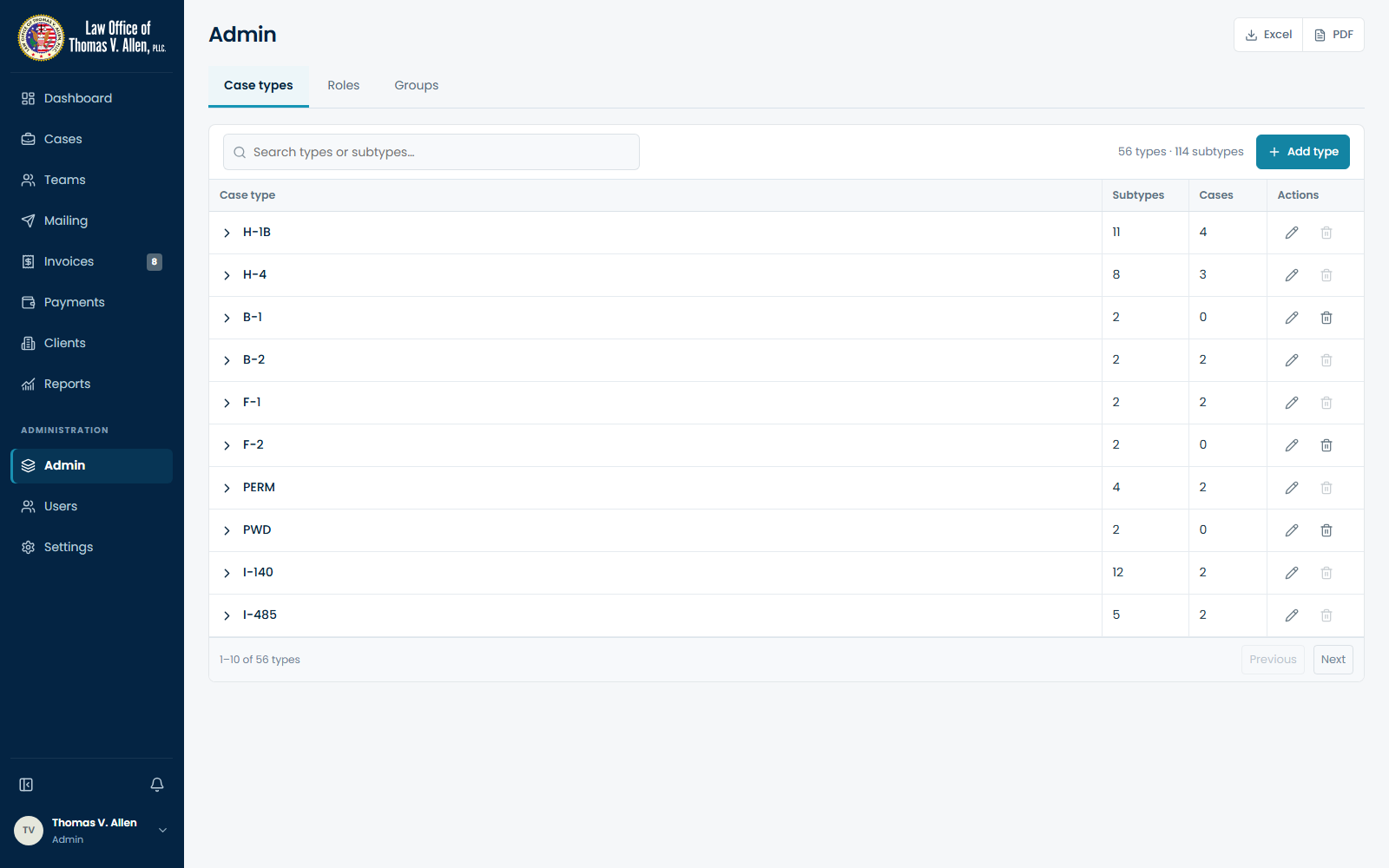Screen dimensions: 1389x868
Task: Click the edit icon for B-2
Action: (x=1292, y=360)
